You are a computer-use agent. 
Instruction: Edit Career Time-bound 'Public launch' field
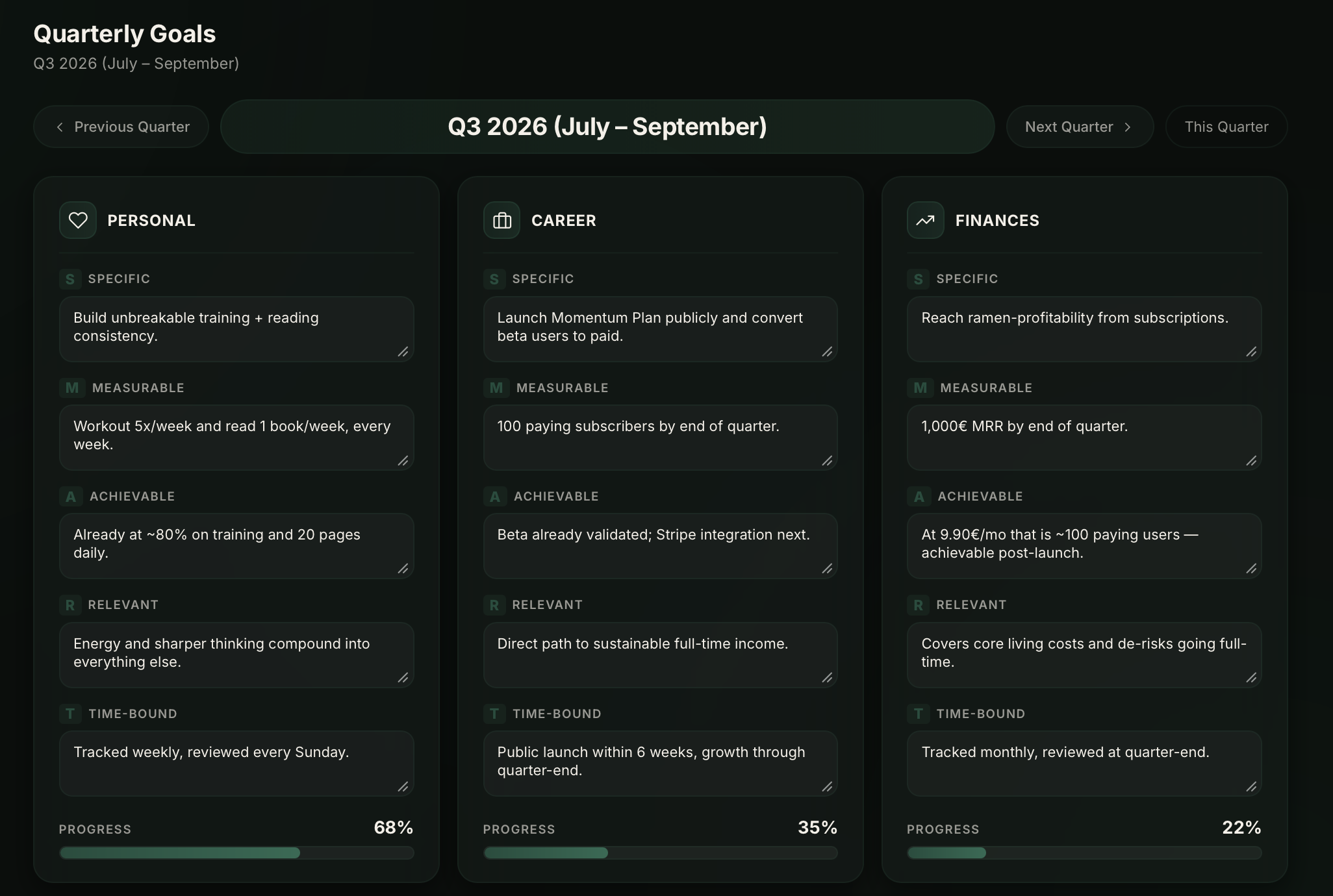click(661, 764)
